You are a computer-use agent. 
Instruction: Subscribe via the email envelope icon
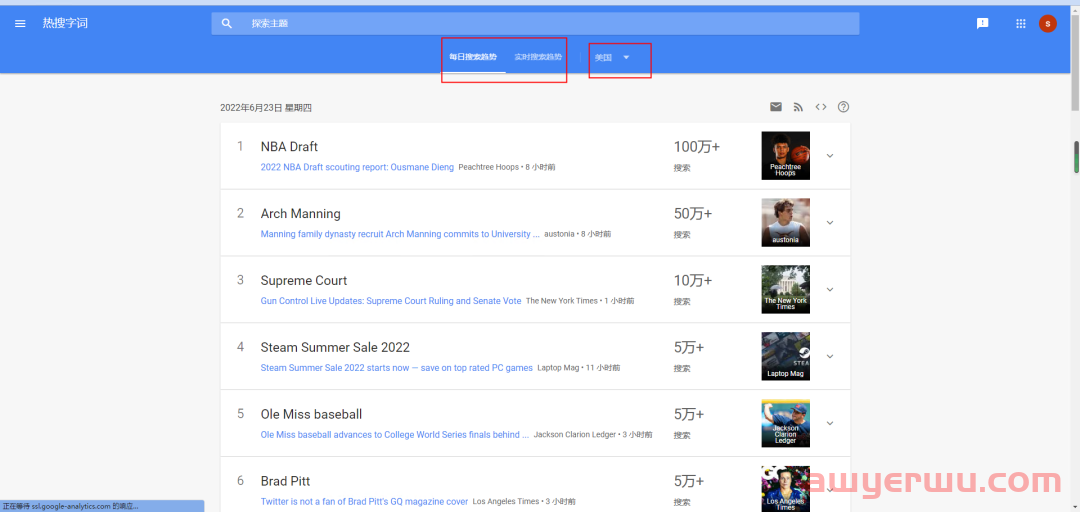click(x=776, y=107)
